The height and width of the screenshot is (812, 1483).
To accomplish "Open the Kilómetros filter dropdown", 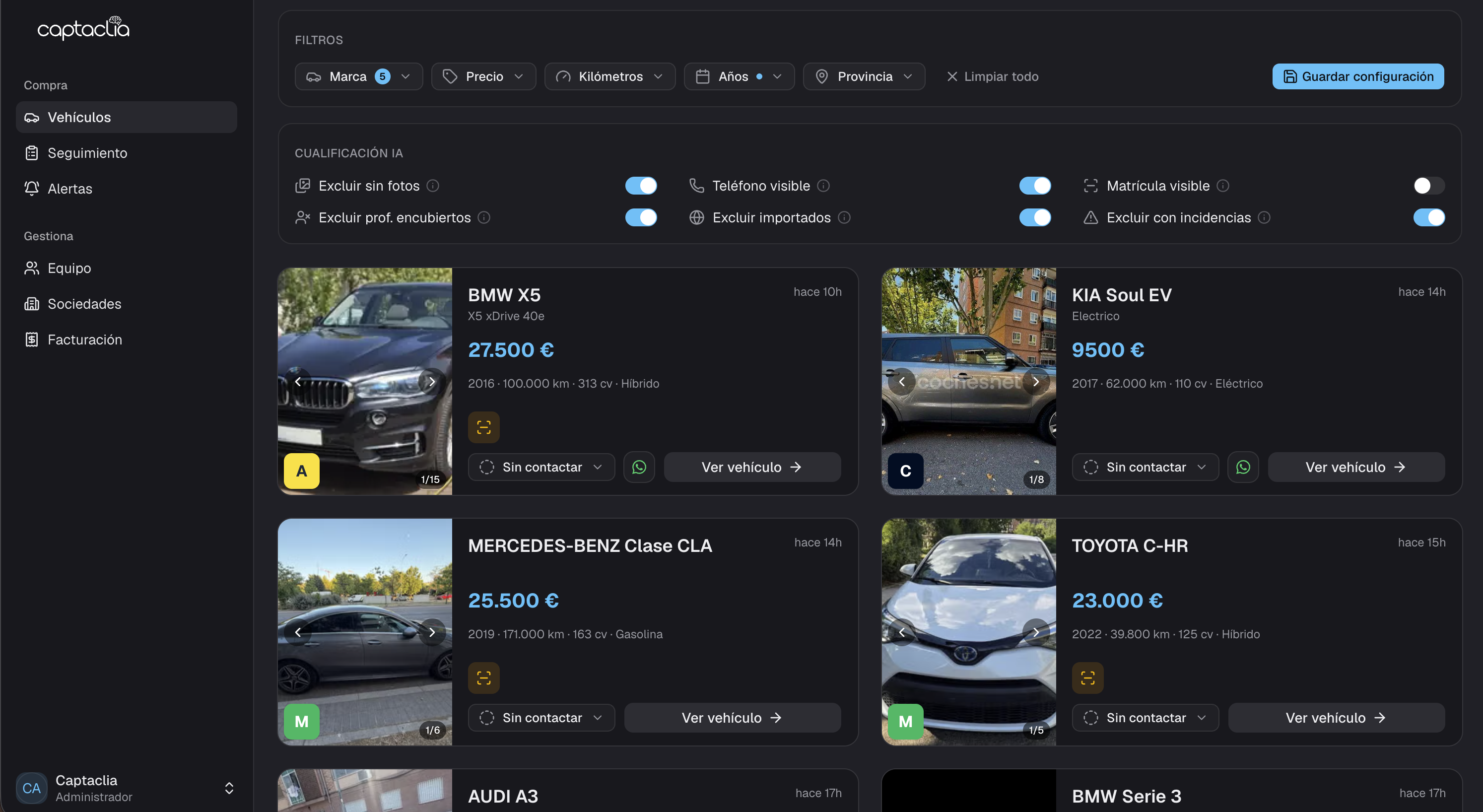I will click(609, 76).
